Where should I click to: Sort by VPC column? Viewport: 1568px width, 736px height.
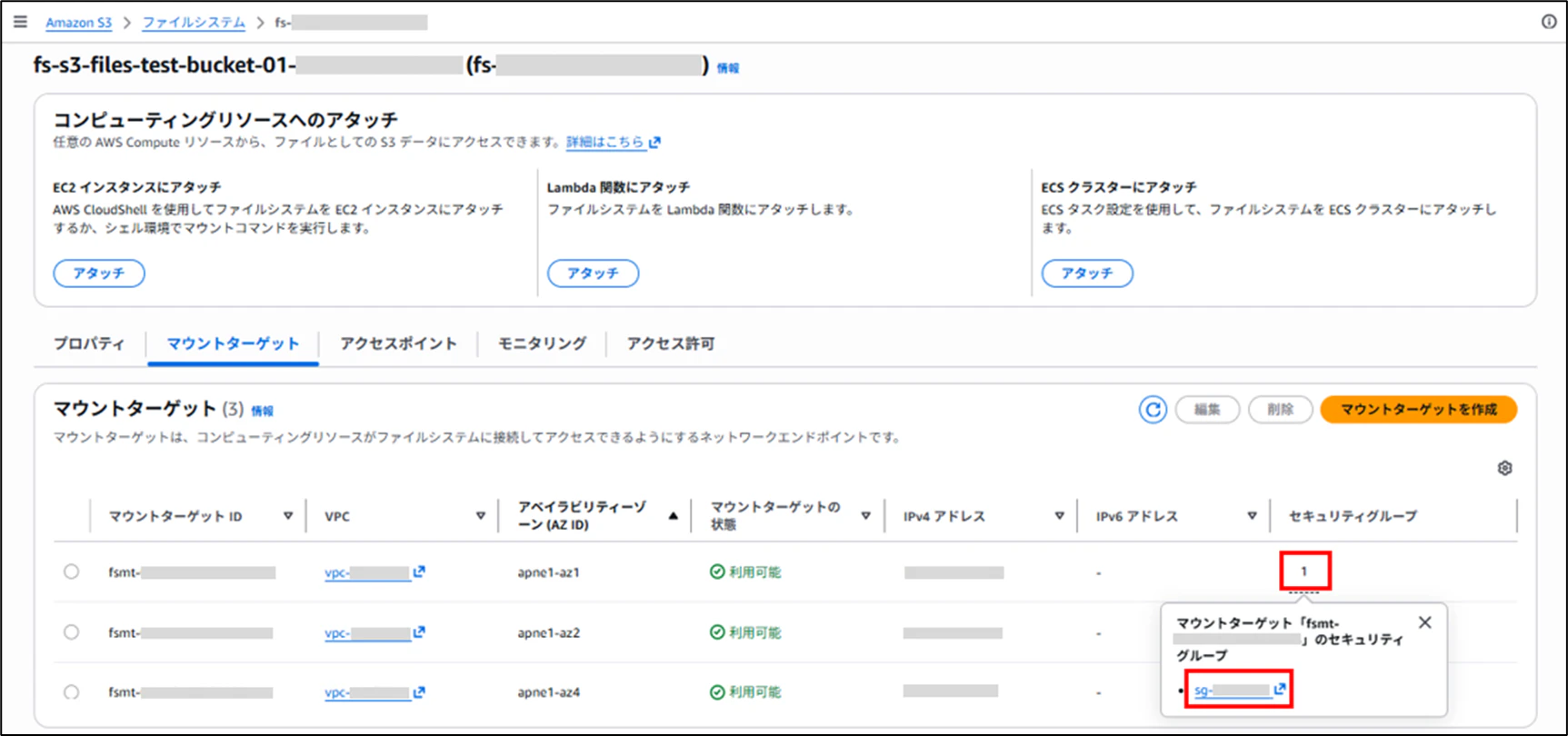pos(481,515)
